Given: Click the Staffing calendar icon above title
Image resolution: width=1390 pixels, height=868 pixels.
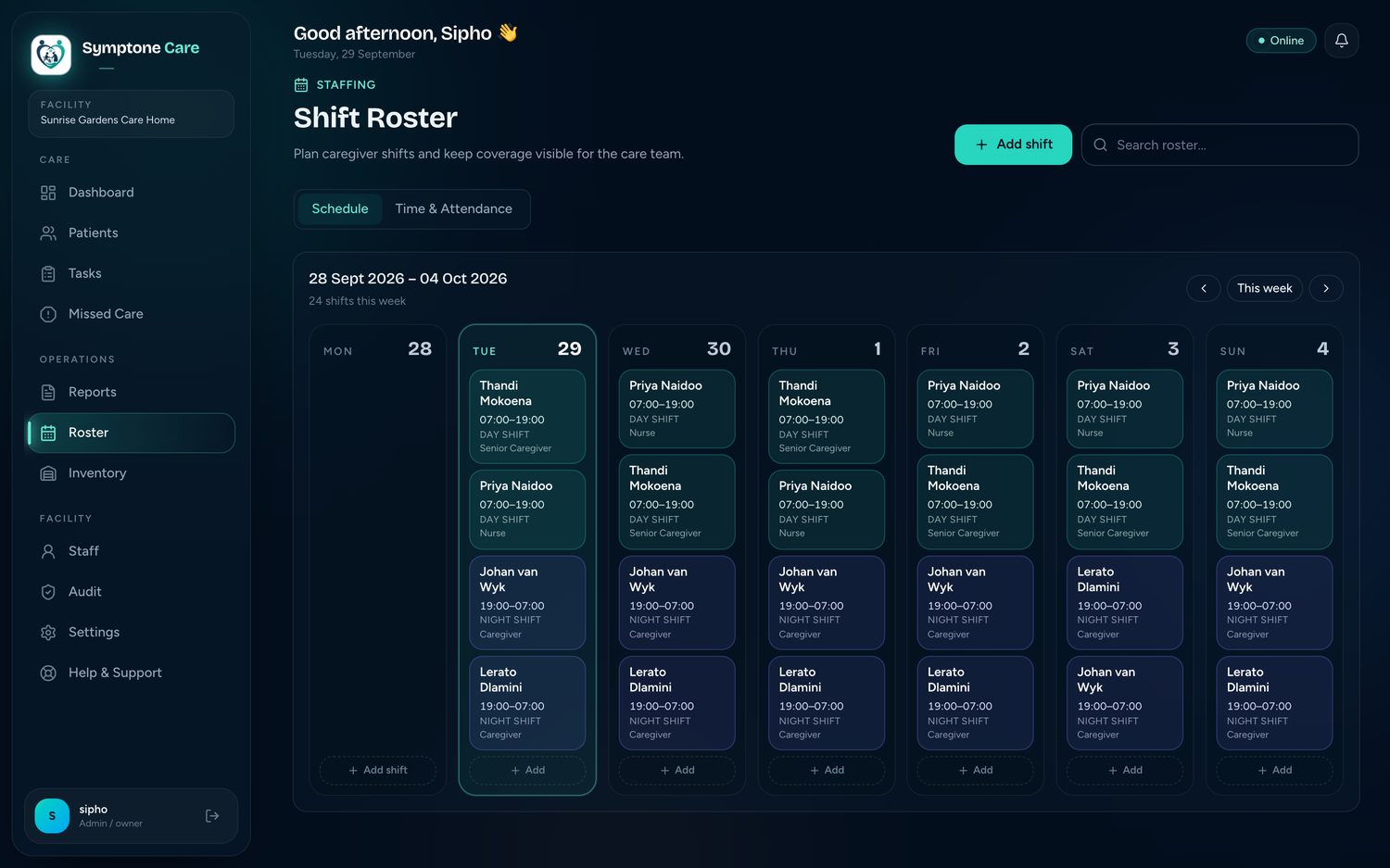Looking at the screenshot, I should 301,85.
